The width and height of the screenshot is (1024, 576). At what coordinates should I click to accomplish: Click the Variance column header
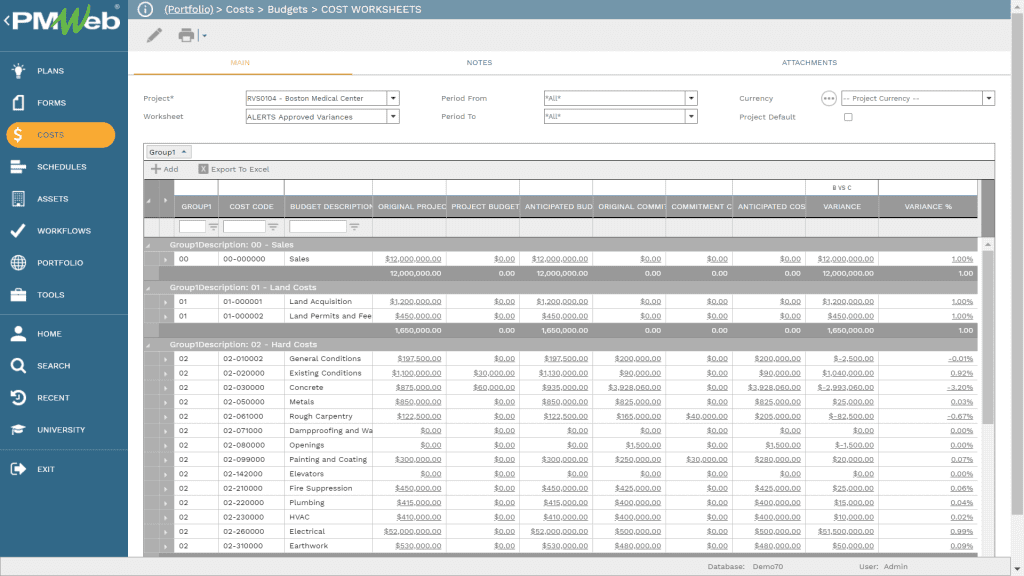tap(842, 206)
